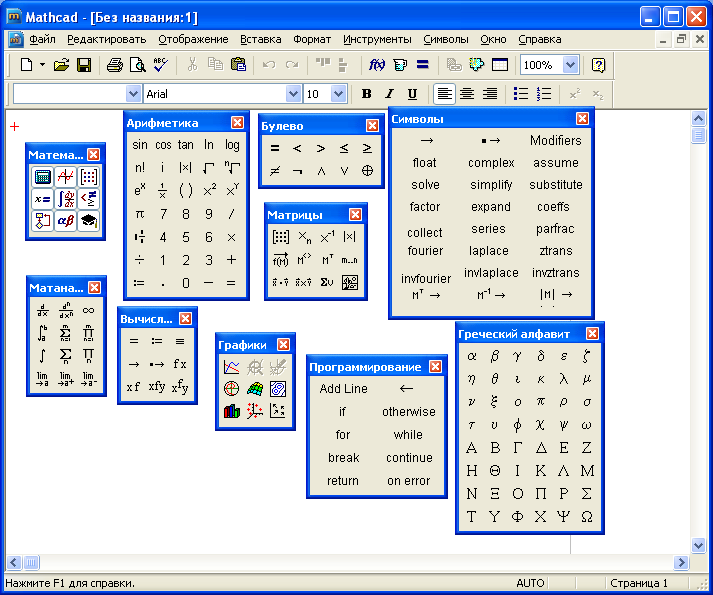
Task: Open the New document arrow dropdown
Action: (x=42, y=65)
